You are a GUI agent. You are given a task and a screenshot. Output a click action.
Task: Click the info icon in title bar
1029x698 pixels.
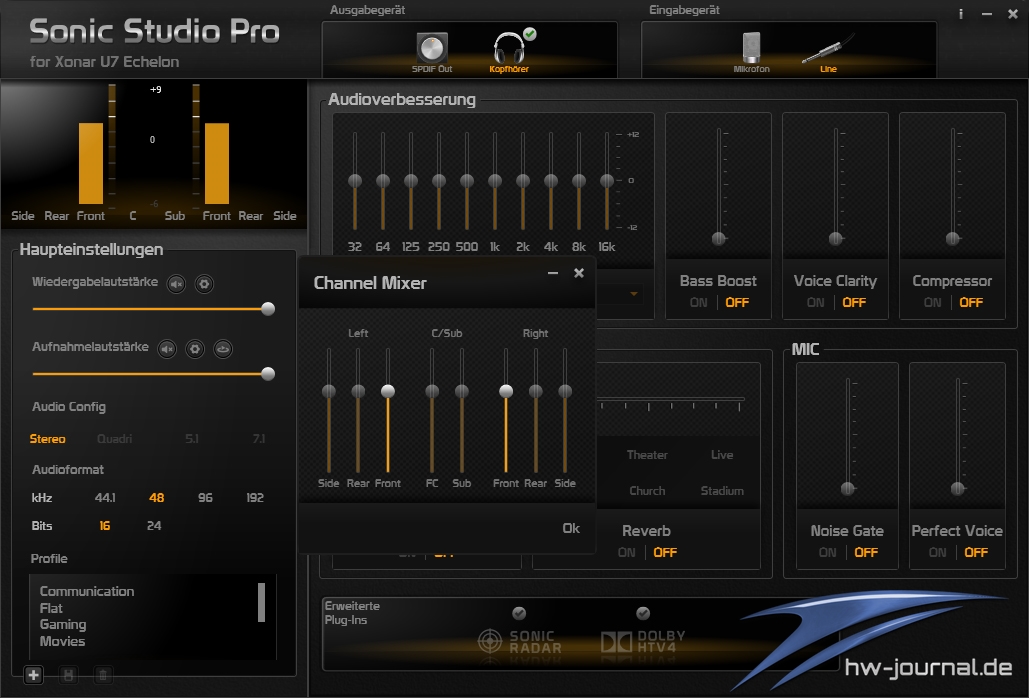point(961,14)
